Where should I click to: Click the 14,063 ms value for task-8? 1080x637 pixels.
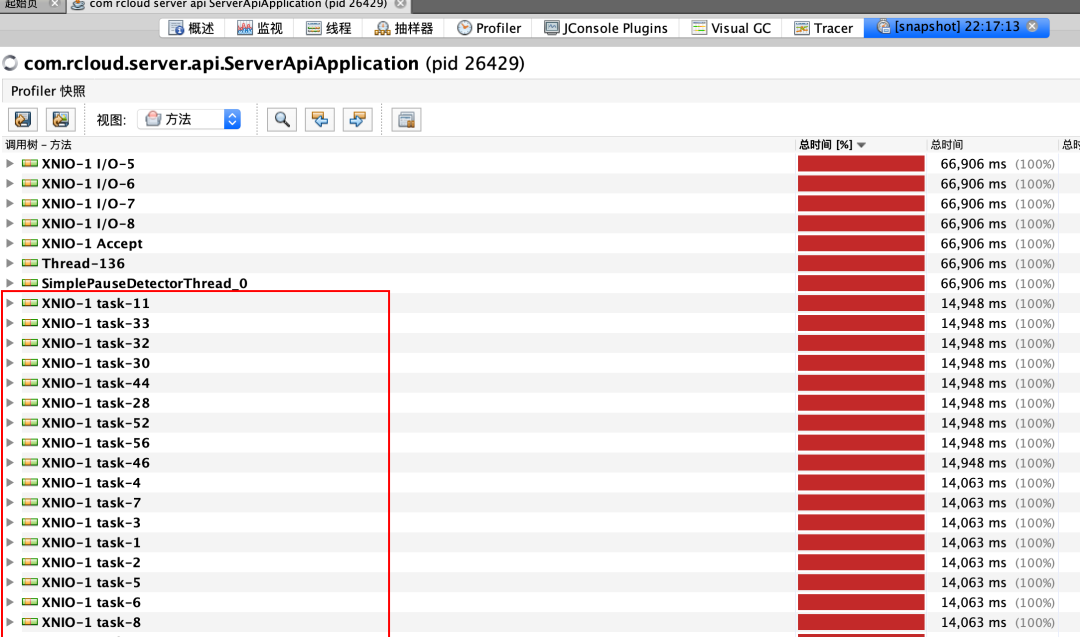pyautogui.click(x=973, y=623)
